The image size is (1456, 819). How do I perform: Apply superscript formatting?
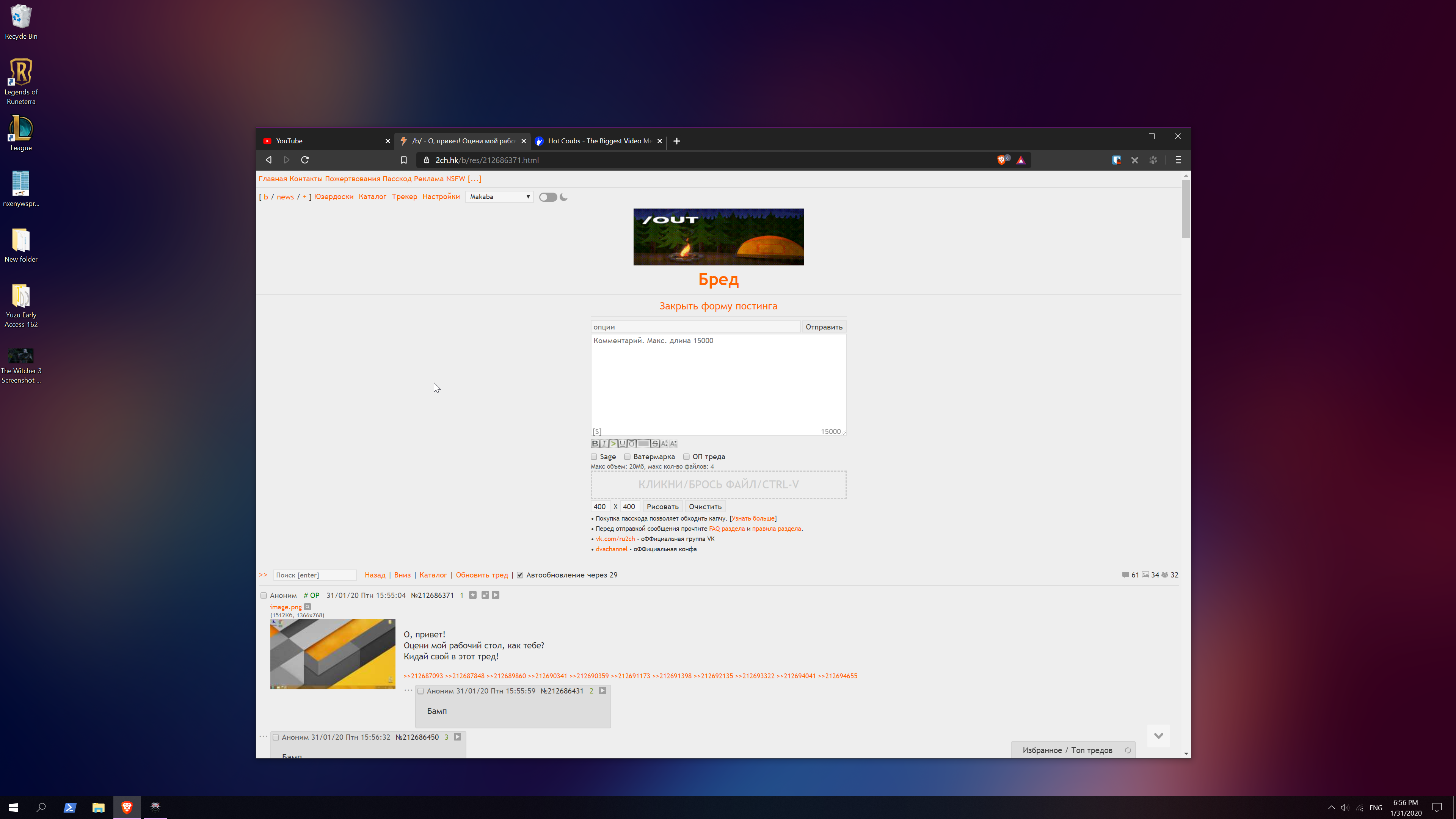[665, 444]
